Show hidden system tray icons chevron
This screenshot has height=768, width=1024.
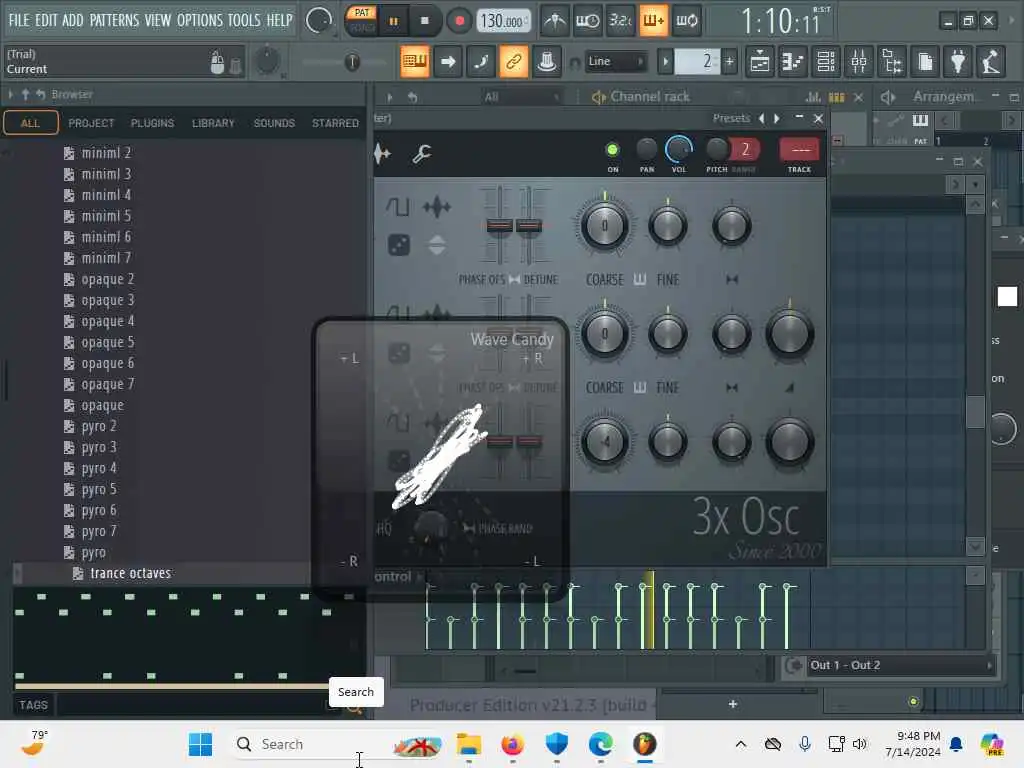click(741, 744)
